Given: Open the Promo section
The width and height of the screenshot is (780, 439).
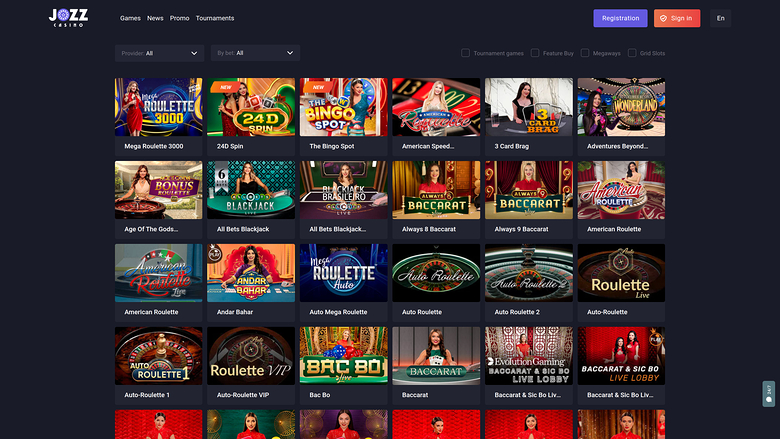Looking at the screenshot, I should pyautogui.click(x=180, y=18).
